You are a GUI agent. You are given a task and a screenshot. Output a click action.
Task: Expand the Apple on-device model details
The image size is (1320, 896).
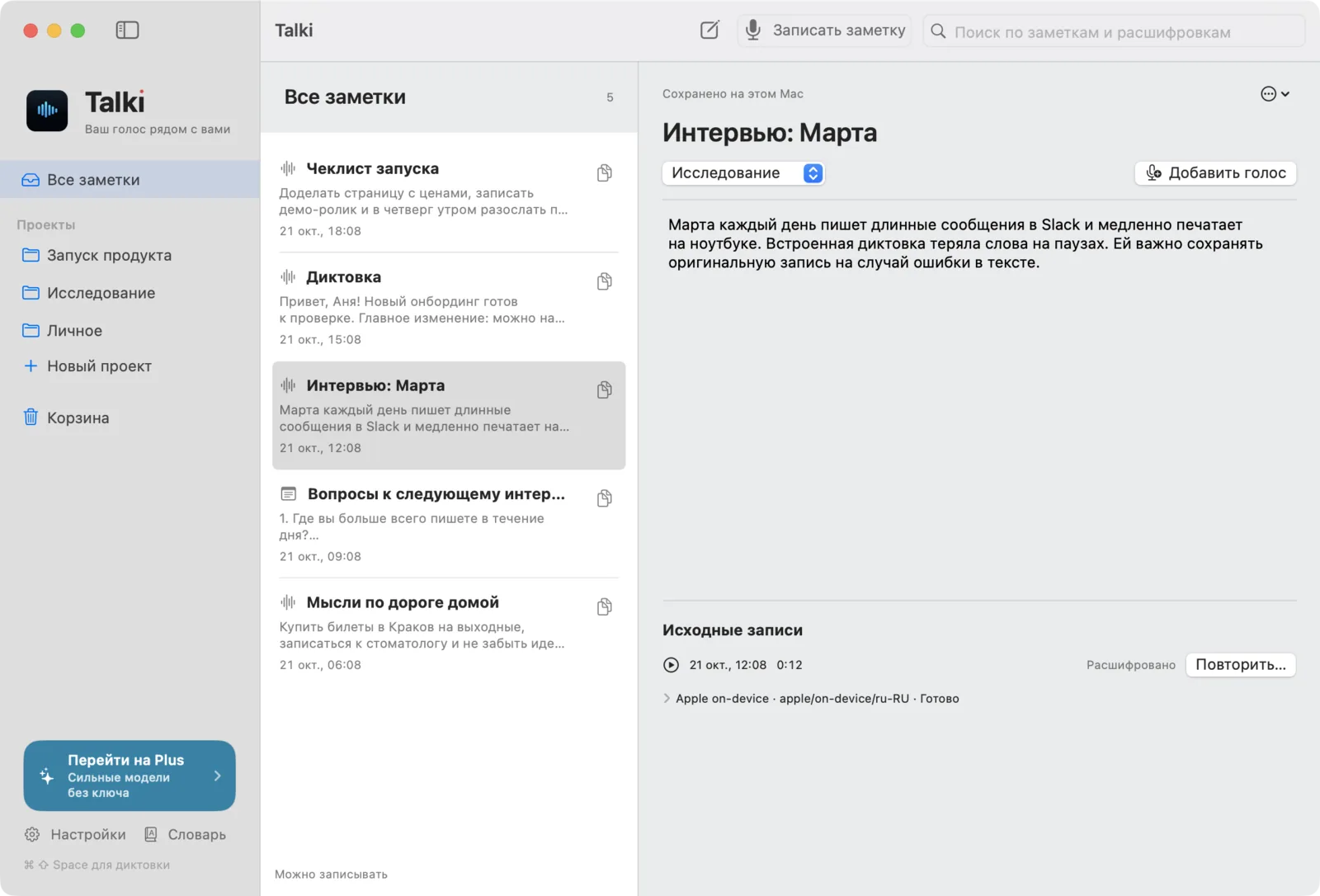tap(667, 699)
